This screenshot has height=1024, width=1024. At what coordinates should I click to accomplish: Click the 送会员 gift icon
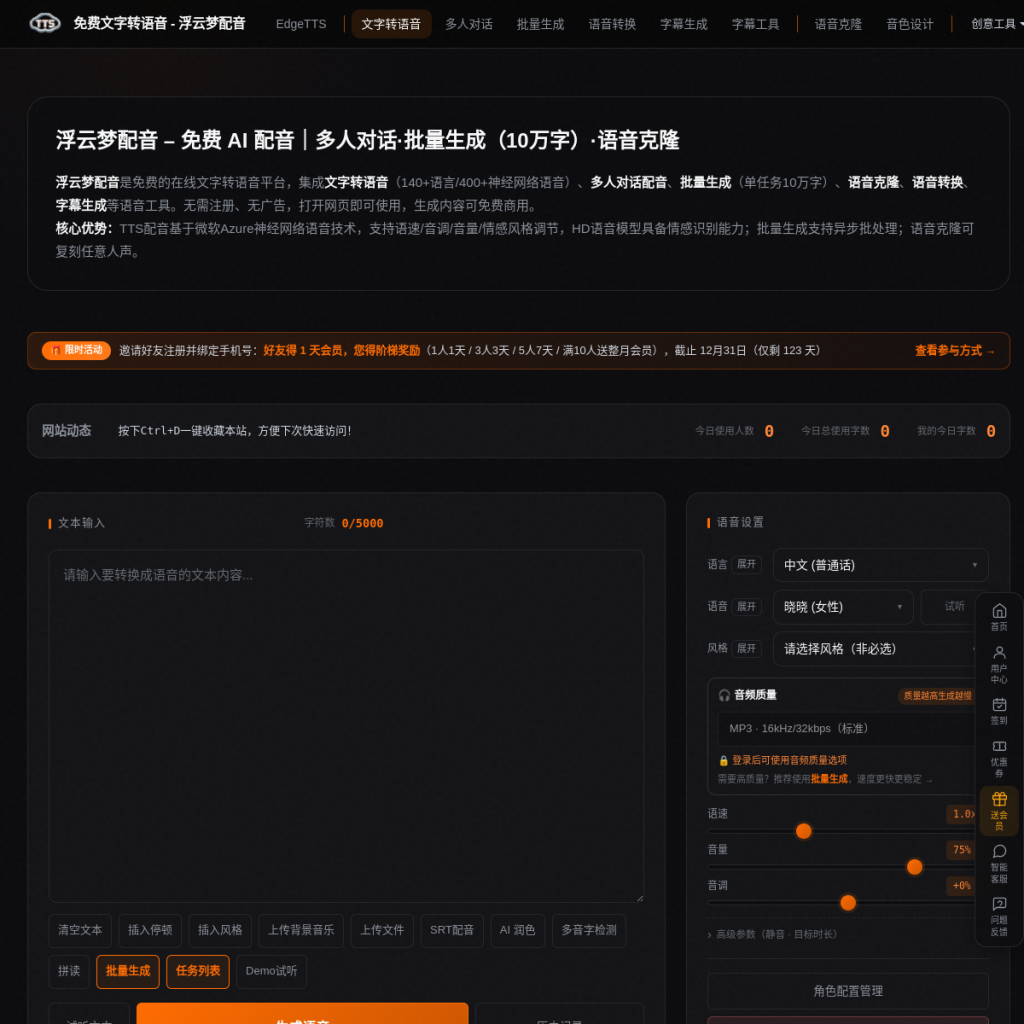click(x=999, y=810)
